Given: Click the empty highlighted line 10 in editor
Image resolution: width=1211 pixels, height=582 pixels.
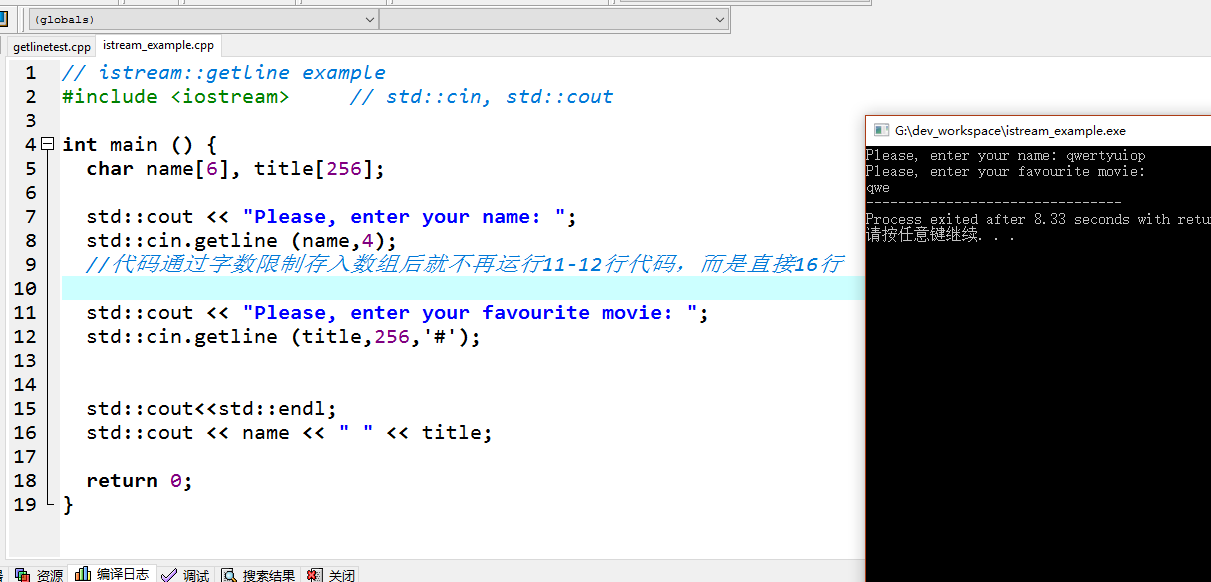Looking at the screenshot, I should (x=462, y=289).
